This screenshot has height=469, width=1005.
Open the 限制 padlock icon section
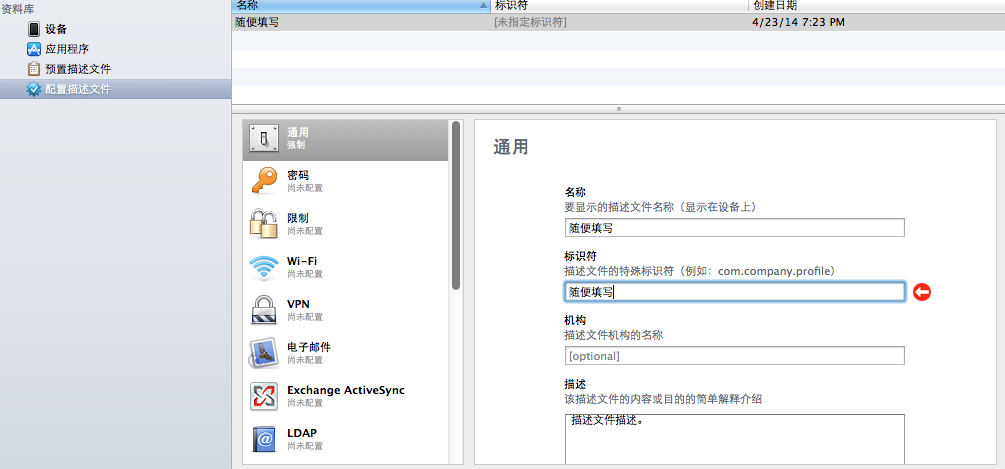(264, 224)
